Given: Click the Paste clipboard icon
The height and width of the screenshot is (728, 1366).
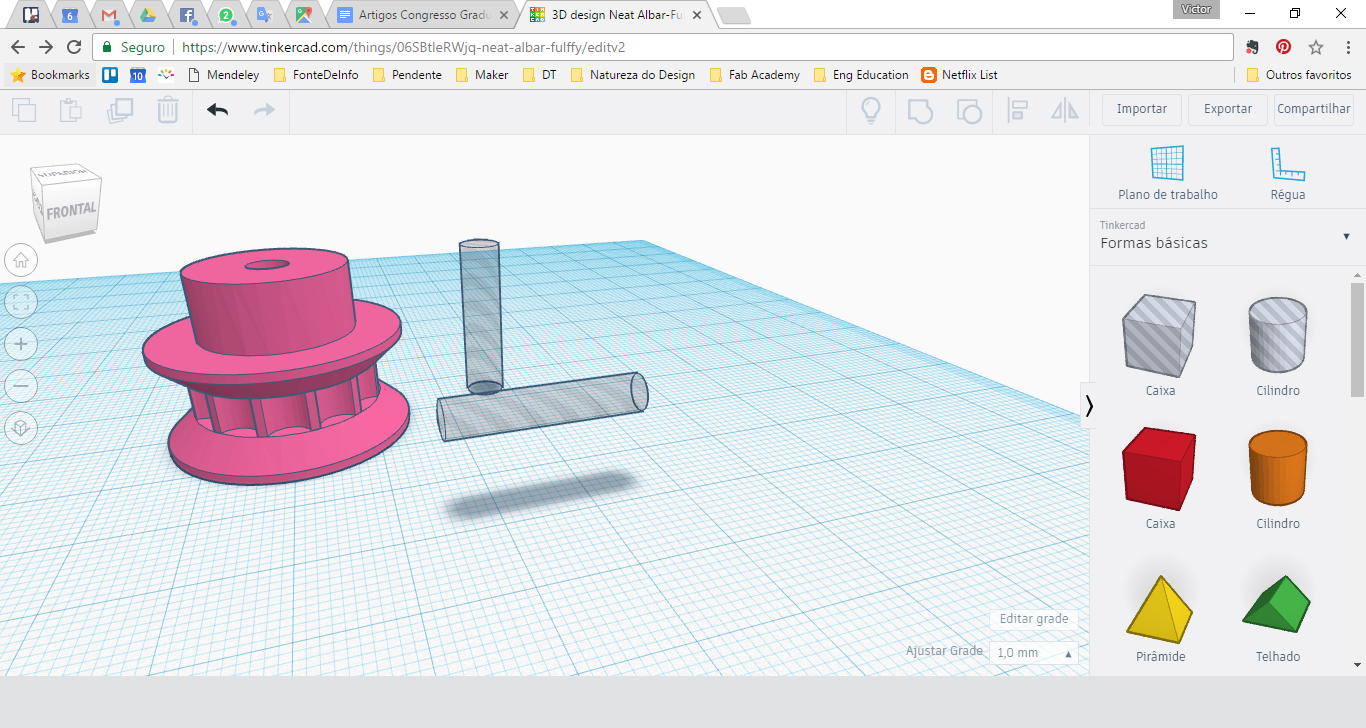Looking at the screenshot, I should (71, 110).
